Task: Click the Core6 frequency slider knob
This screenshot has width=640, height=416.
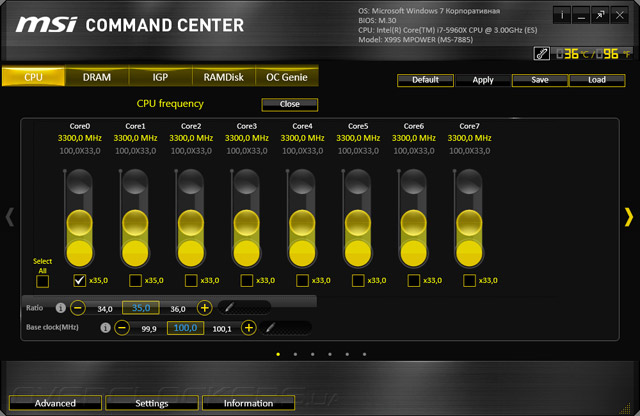Action: pos(414,223)
